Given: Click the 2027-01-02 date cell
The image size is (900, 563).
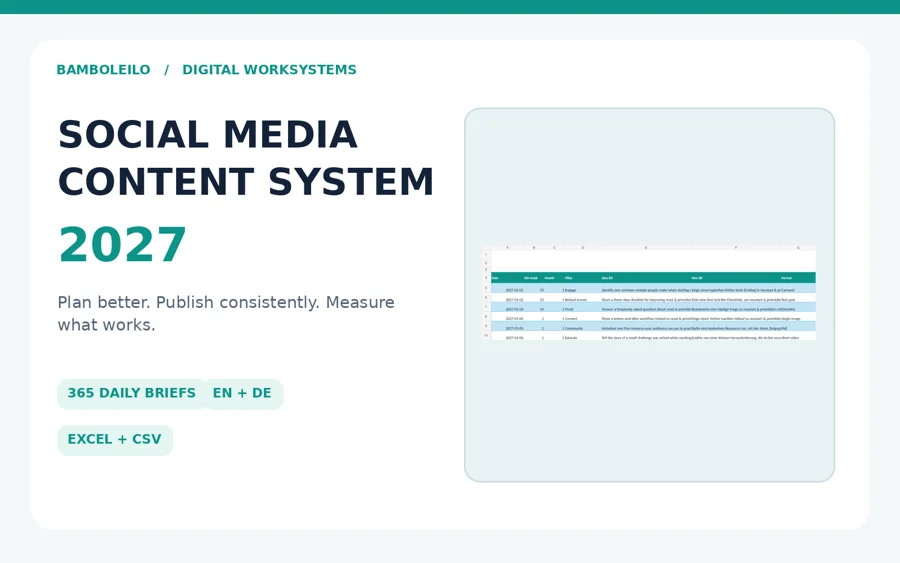Looking at the screenshot, I should coord(514,300).
